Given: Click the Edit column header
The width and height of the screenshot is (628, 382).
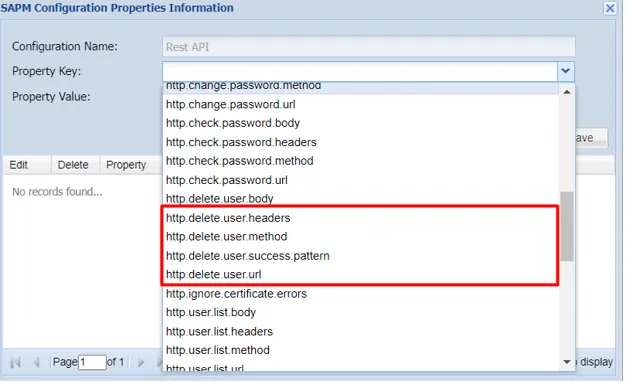Looking at the screenshot, I should [x=27, y=165].
